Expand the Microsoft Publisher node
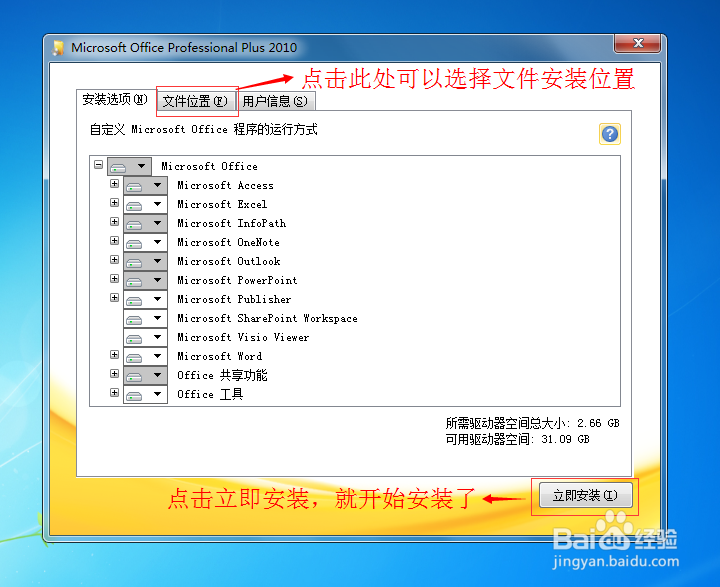Viewport: 720px width, 587px height. click(x=114, y=298)
